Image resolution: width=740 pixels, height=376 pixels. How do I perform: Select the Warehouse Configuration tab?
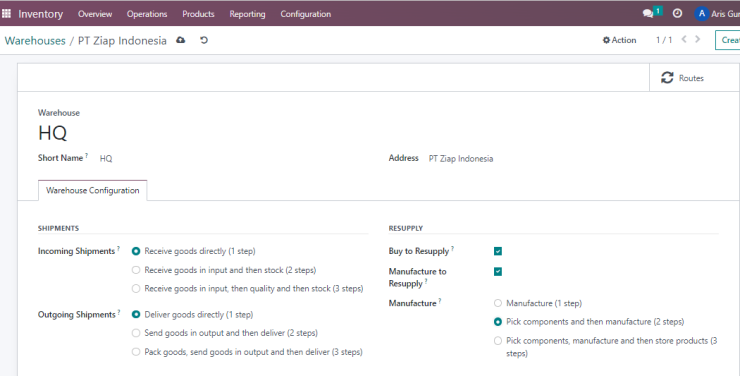coord(92,190)
